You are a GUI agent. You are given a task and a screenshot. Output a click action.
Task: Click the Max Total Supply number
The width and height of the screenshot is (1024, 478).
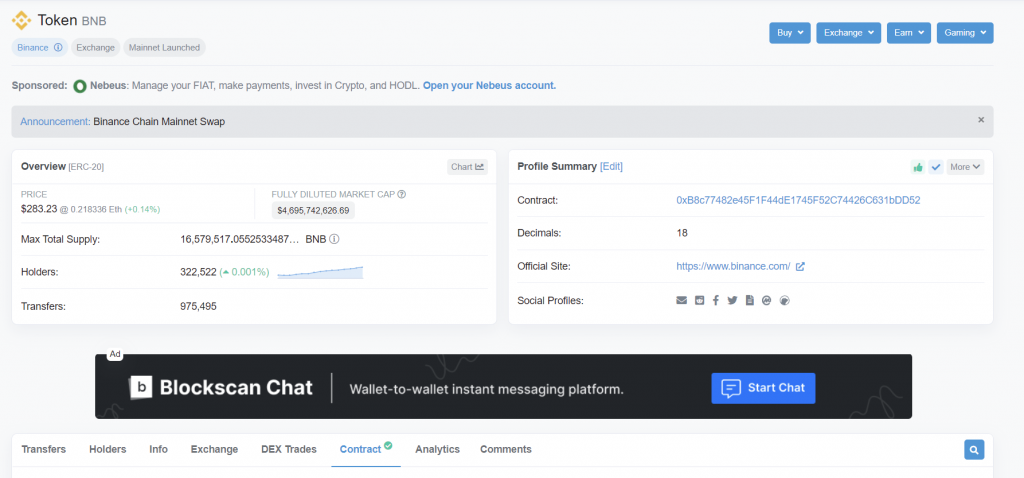tap(240, 239)
